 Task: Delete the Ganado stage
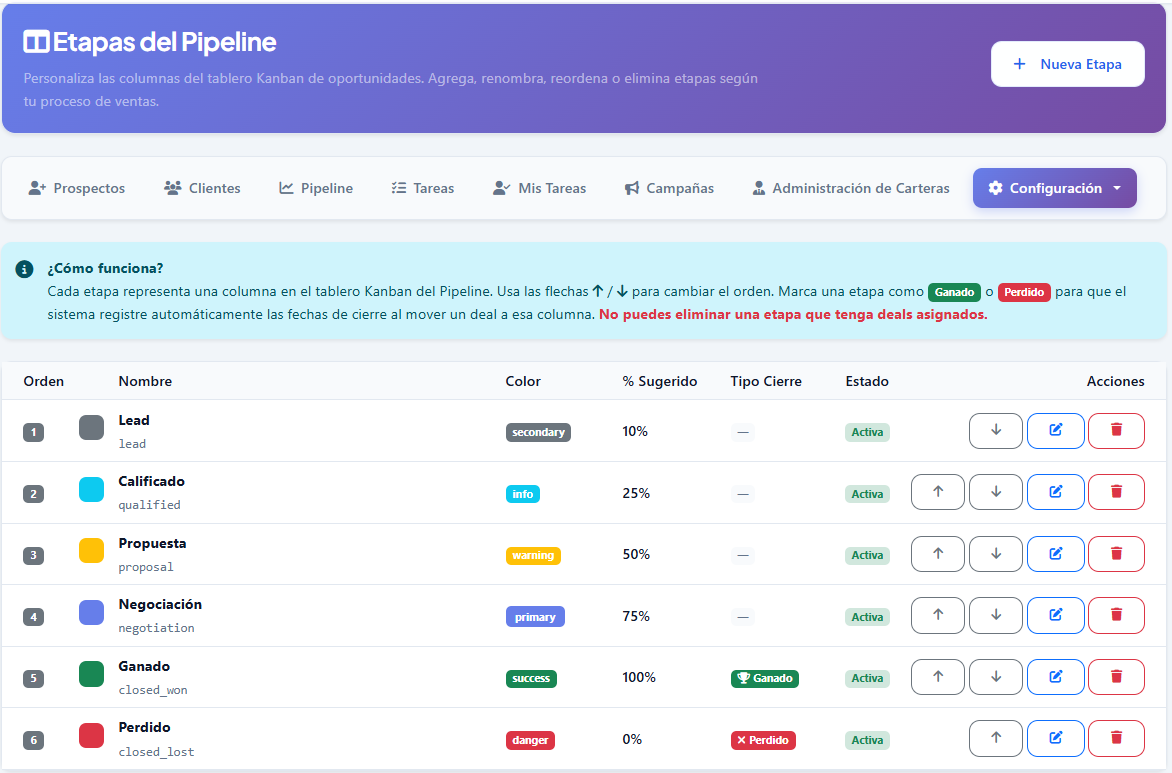tap(1116, 677)
